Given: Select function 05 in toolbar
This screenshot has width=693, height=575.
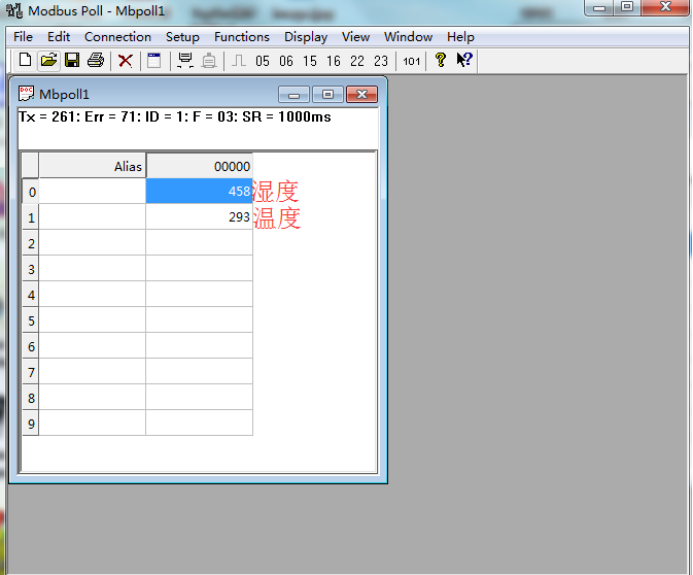Looking at the screenshot, I should [x=263, y=62].
